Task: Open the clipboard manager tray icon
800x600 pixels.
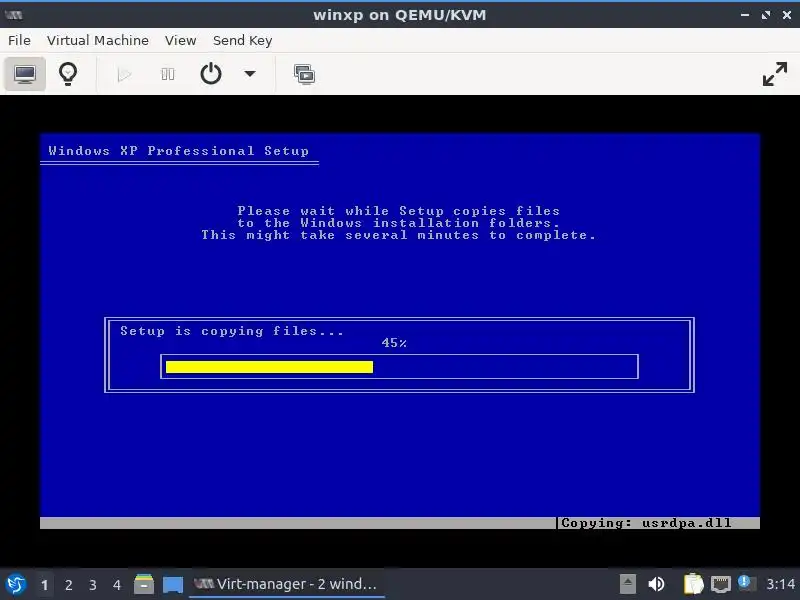Action: tap(693, 584)
